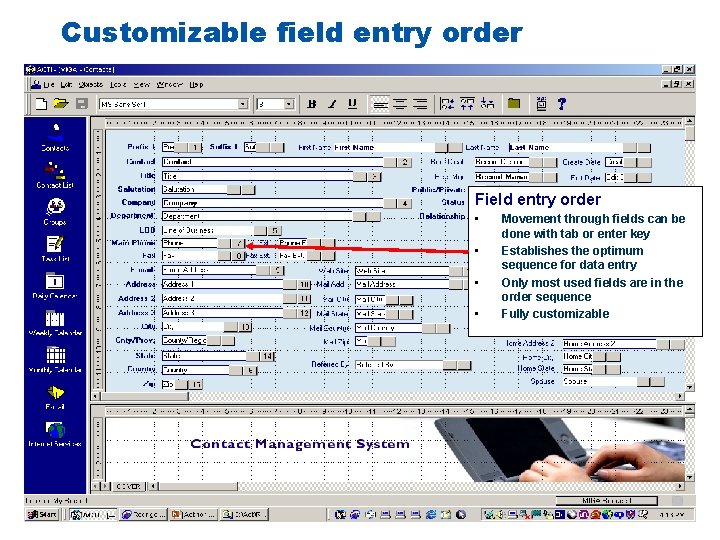Select the Contact field box
Screen dimensions: 720x540
click(272, 162)
